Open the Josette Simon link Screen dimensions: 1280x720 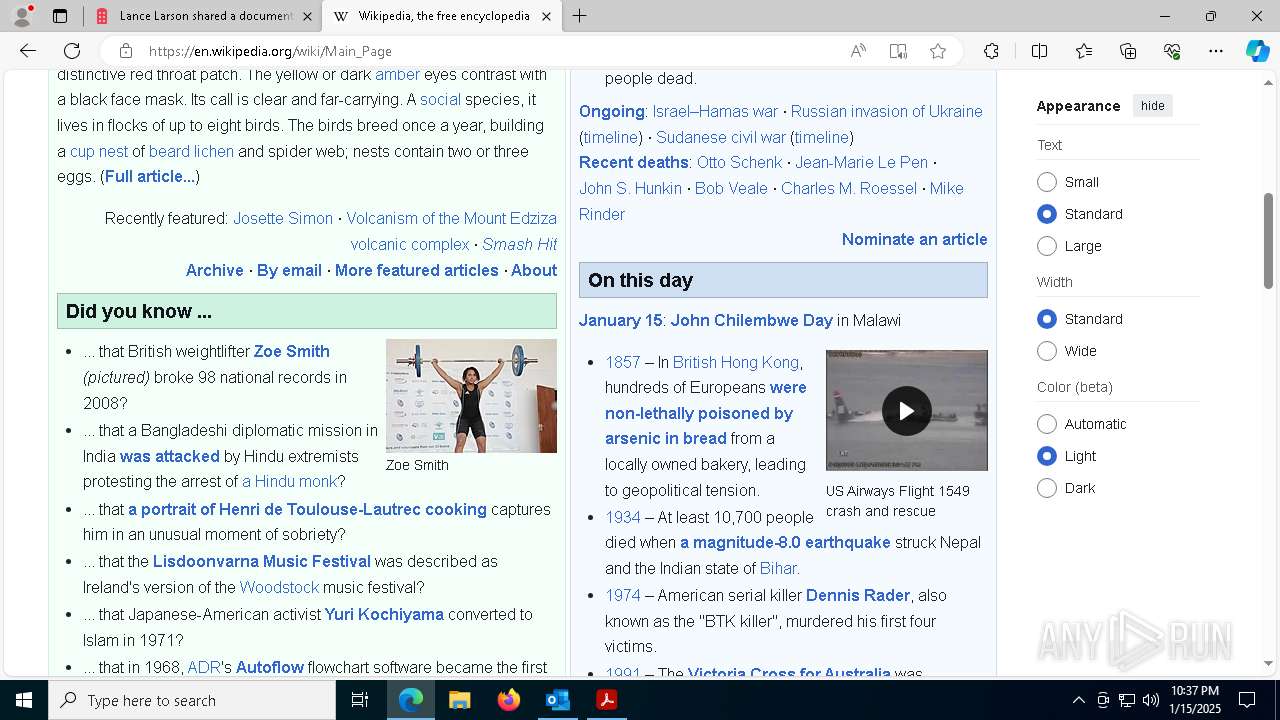pos(283,218)
